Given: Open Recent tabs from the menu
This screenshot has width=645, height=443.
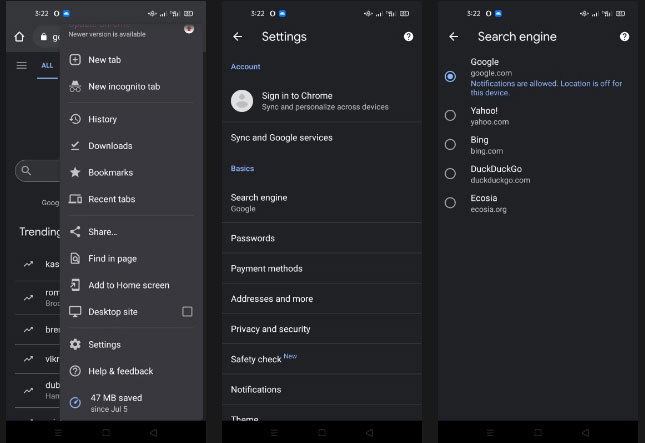Looking at the screenshot, I should (132, 199).
